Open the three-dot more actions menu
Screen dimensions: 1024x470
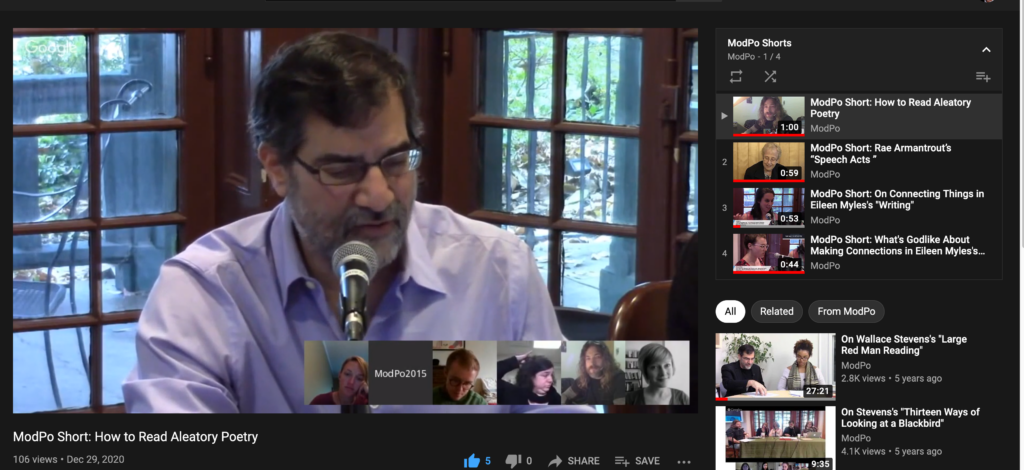coord(684,462)
